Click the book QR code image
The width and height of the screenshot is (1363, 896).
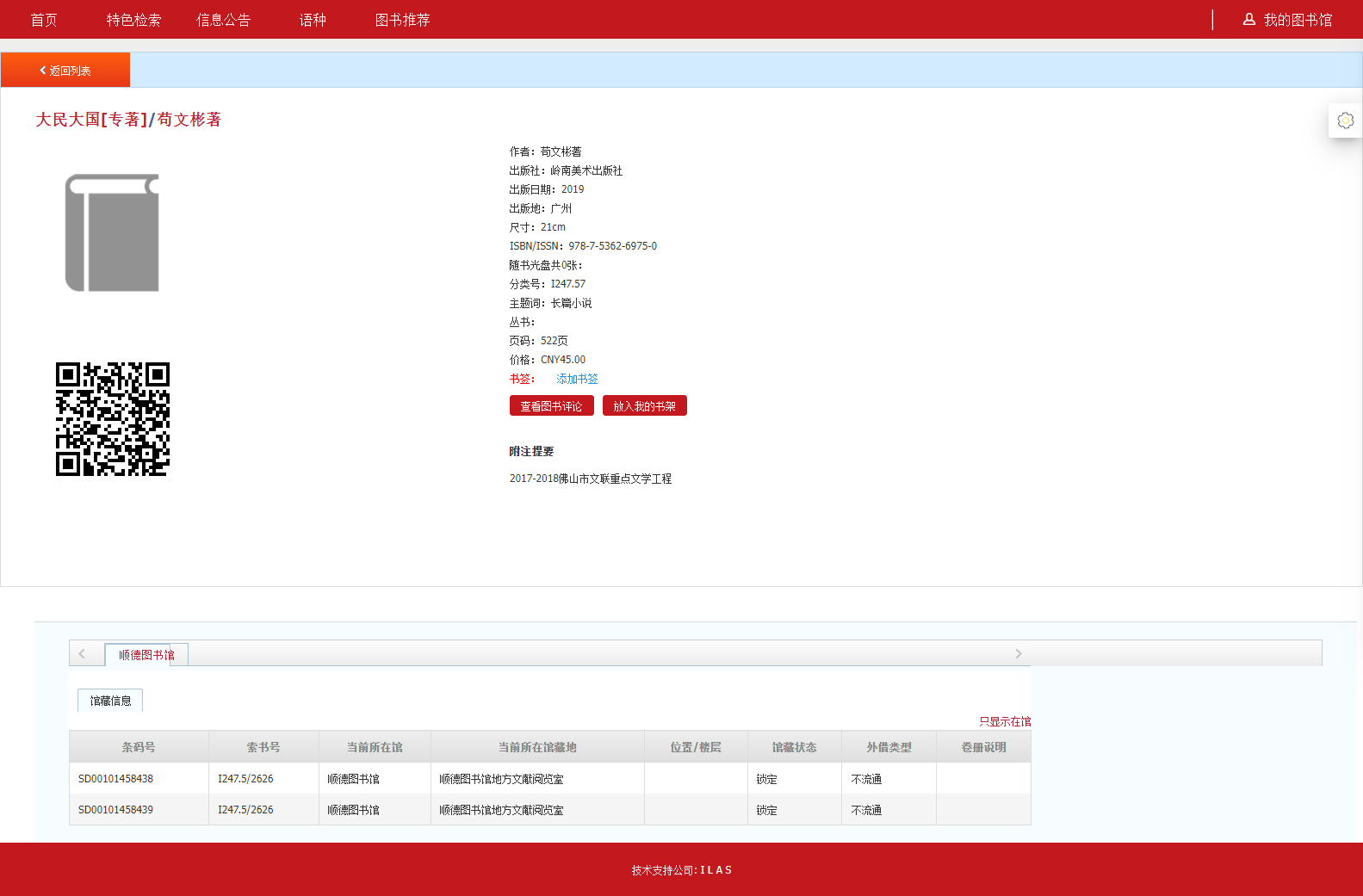pos(113,419)
